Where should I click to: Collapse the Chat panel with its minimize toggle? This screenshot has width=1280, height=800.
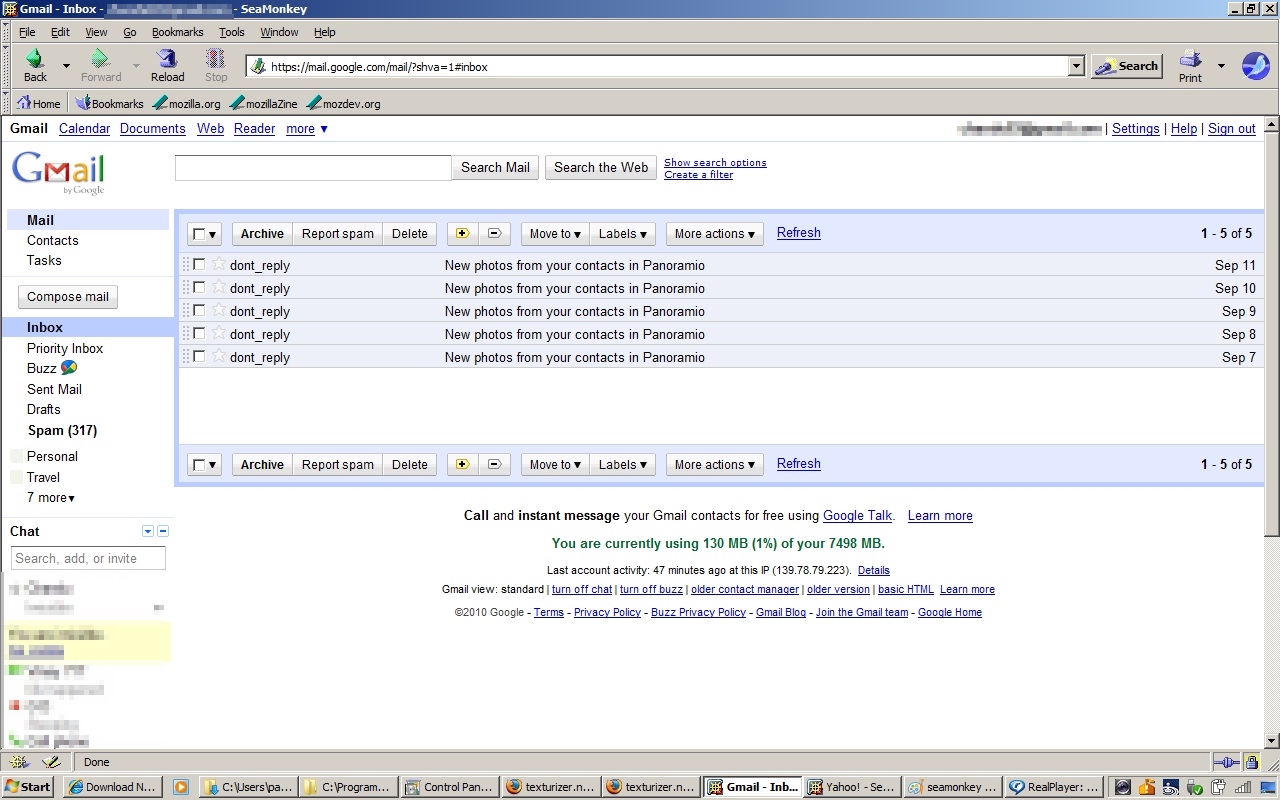pyautogui.click(x=162, y=531)
